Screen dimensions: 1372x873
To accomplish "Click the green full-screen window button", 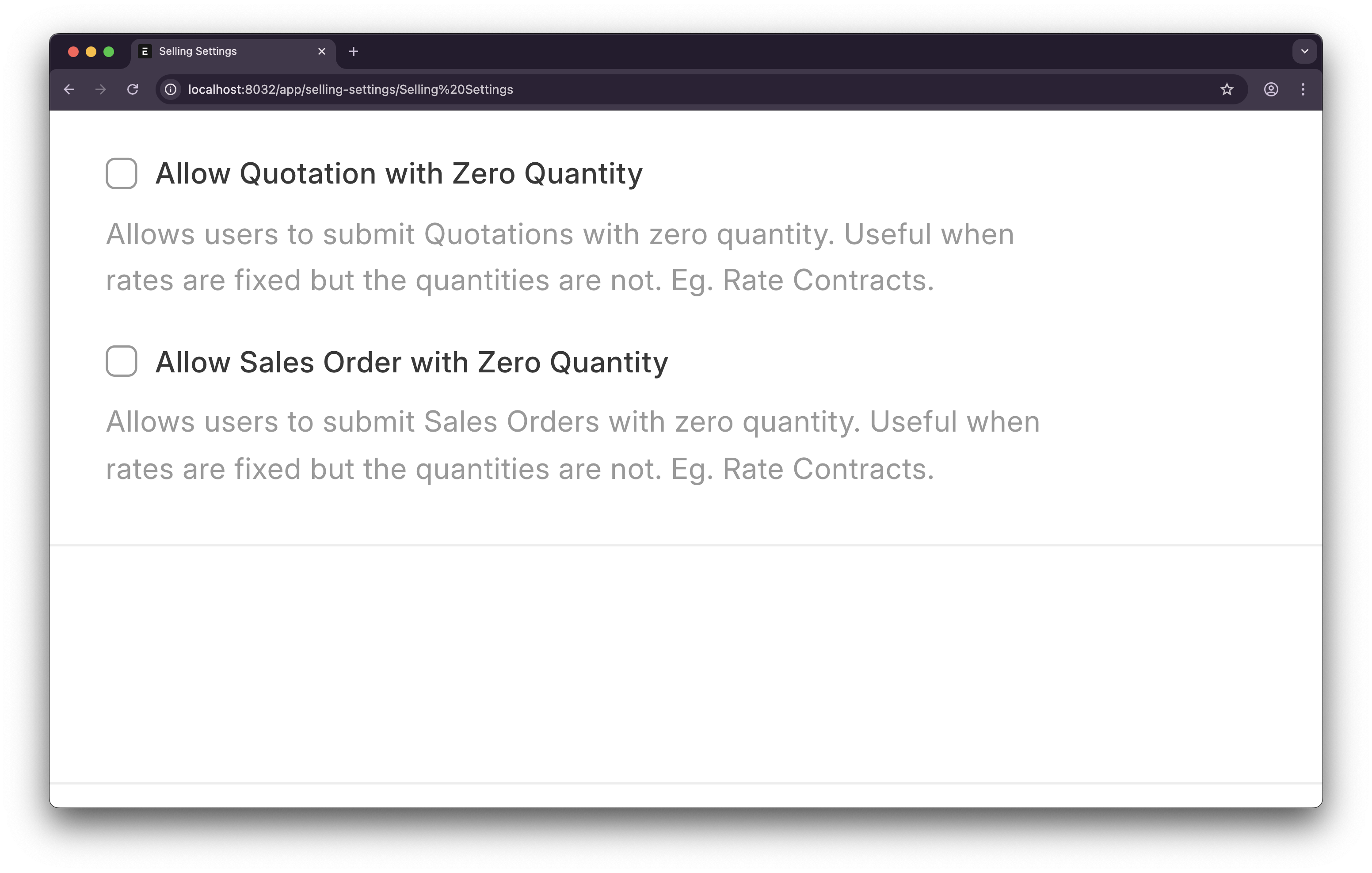I will (109, 52).
